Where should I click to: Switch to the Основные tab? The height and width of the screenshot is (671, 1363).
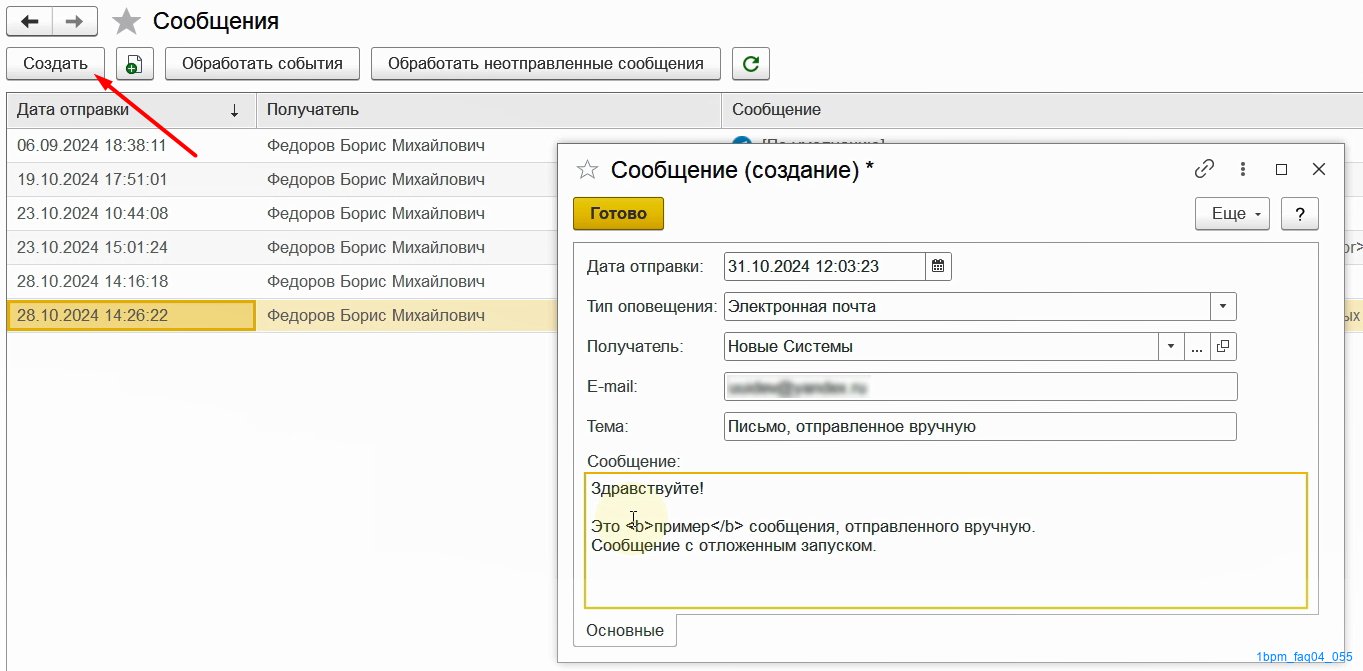click(625, 631)
